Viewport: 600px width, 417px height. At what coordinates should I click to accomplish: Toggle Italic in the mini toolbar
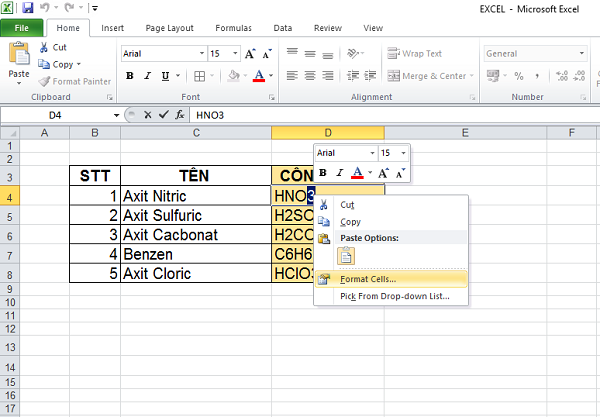tap(338, 172)
